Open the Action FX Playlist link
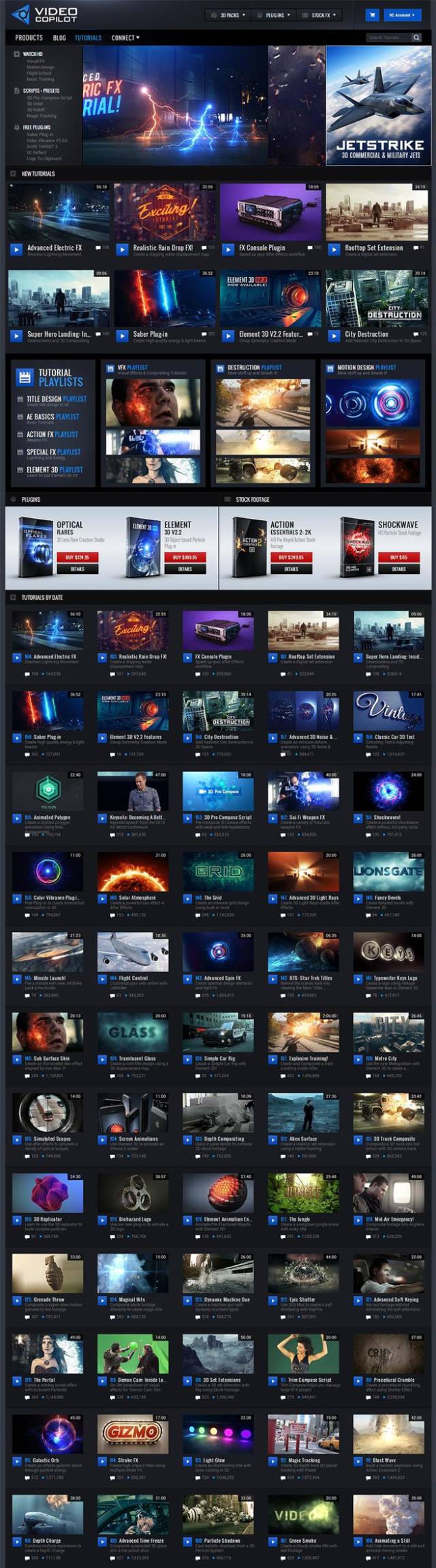Screen dimensions: 436x1568 [x=52, y=434]
